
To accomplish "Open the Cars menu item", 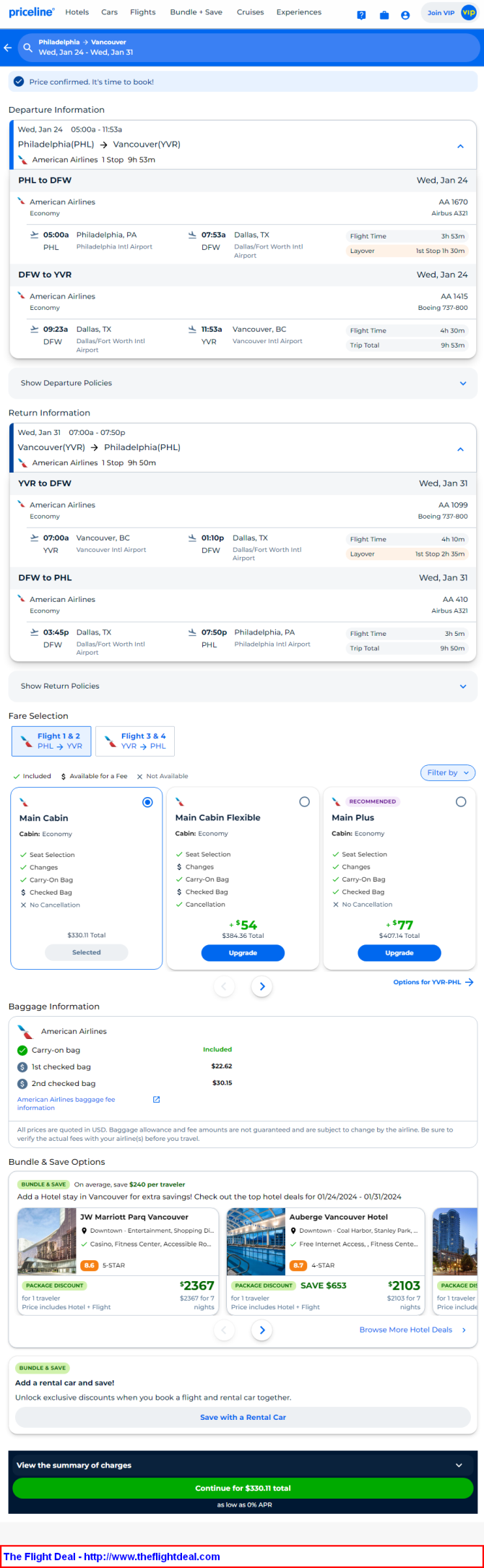I will click(110, 12).
